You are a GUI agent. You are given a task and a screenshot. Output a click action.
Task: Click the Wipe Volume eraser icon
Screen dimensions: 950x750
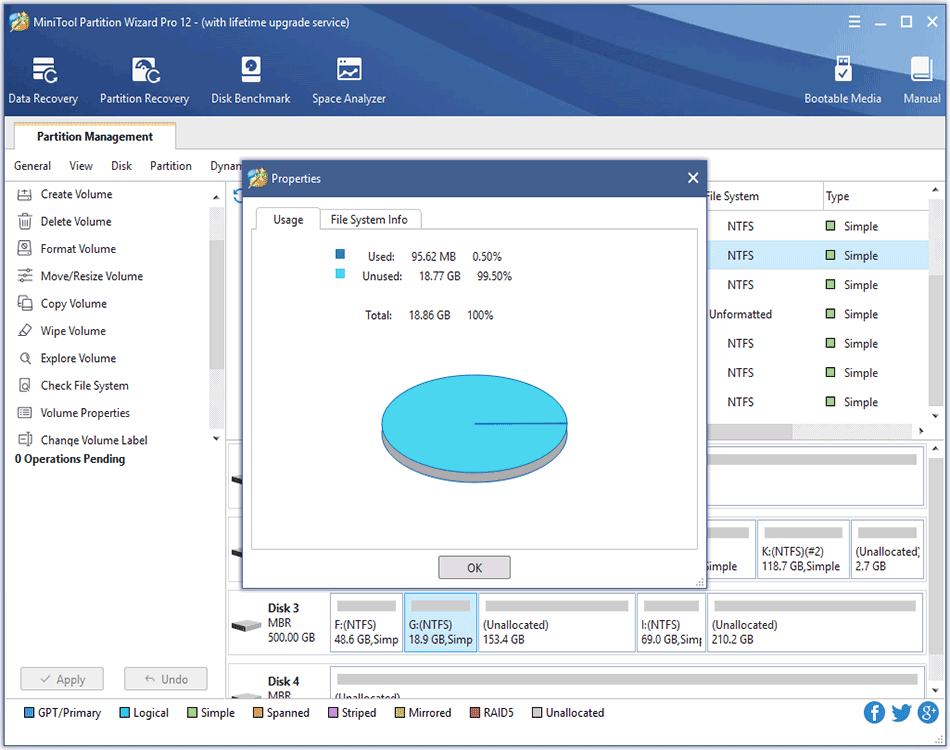click(24, 330)
